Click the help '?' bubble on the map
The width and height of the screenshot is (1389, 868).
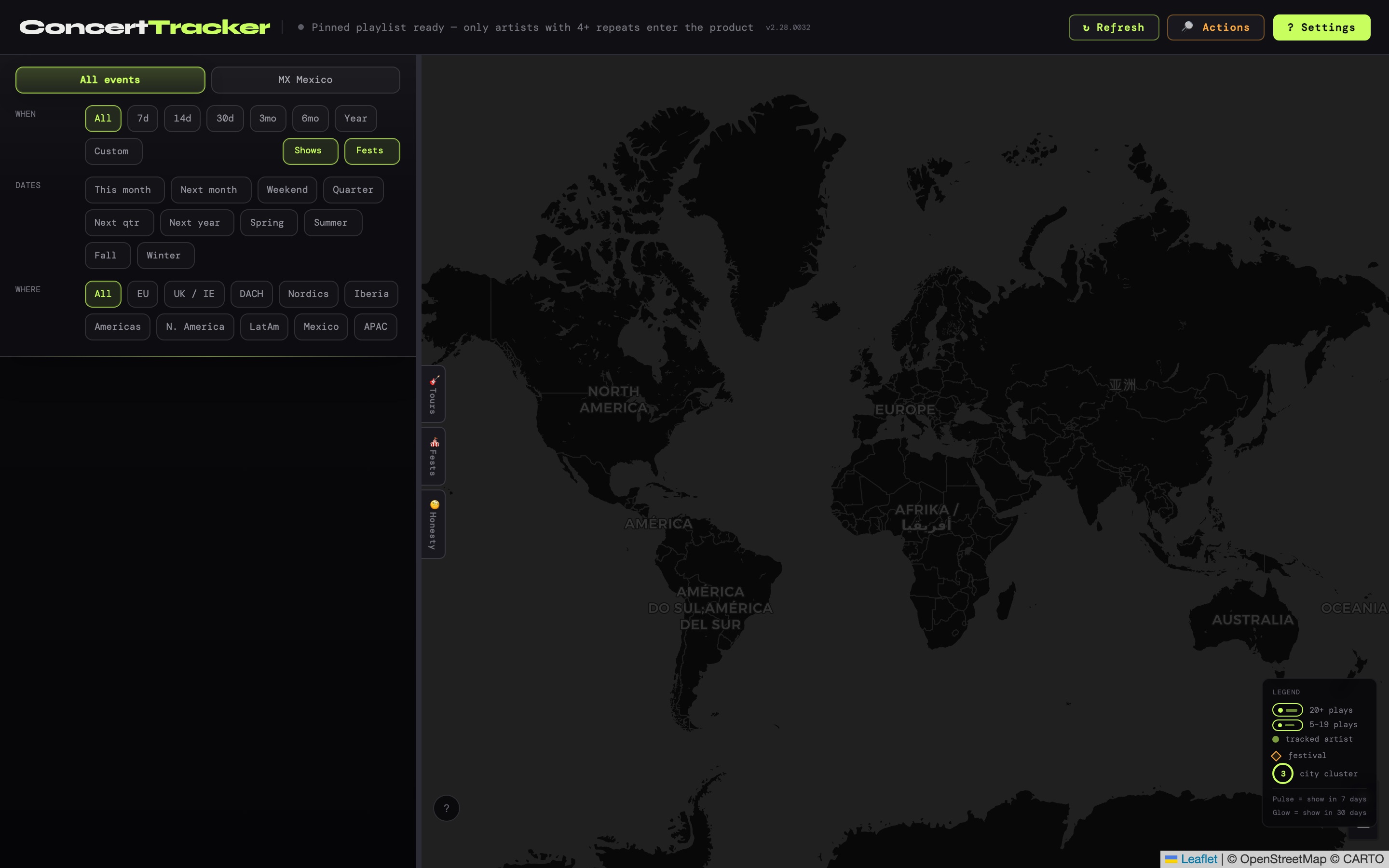(447, 808)
